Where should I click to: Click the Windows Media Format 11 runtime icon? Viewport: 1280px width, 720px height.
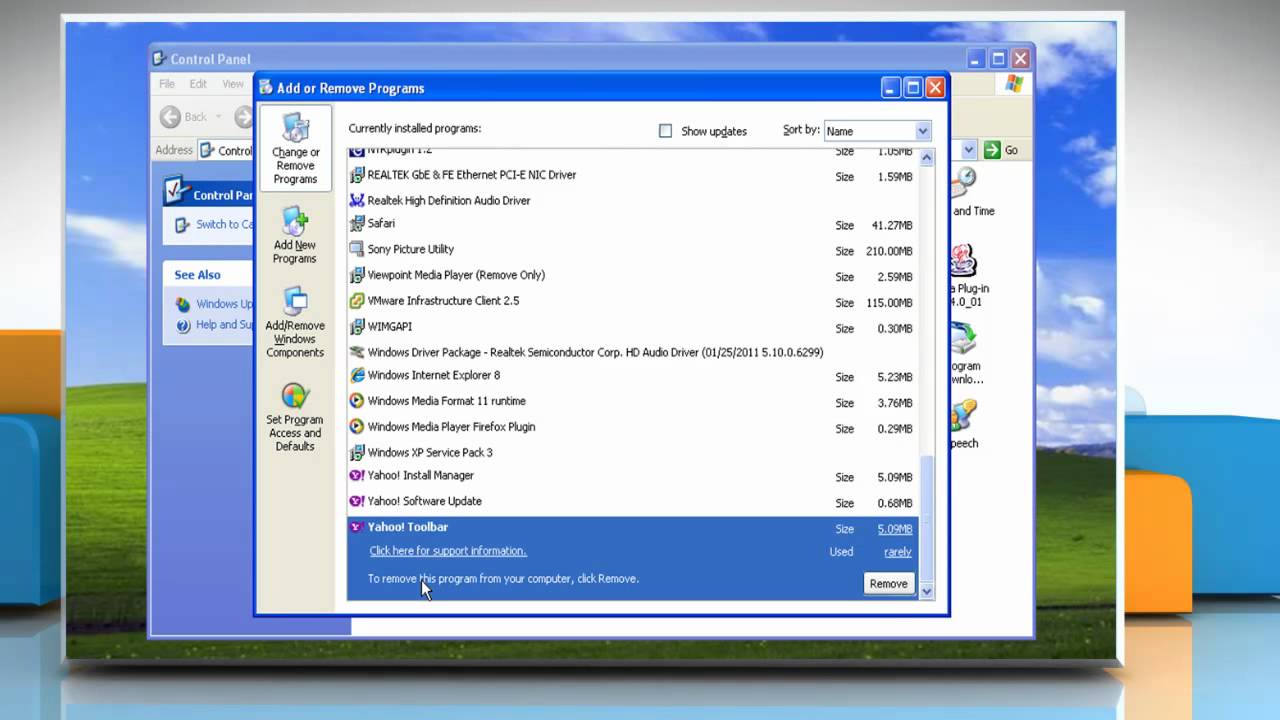[357, 401]
